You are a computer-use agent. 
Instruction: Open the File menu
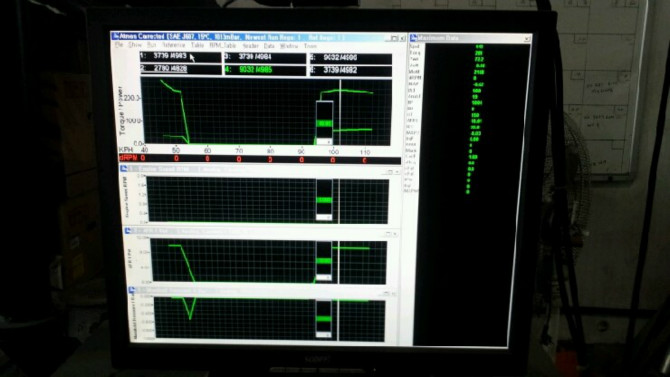pos(119,44)
